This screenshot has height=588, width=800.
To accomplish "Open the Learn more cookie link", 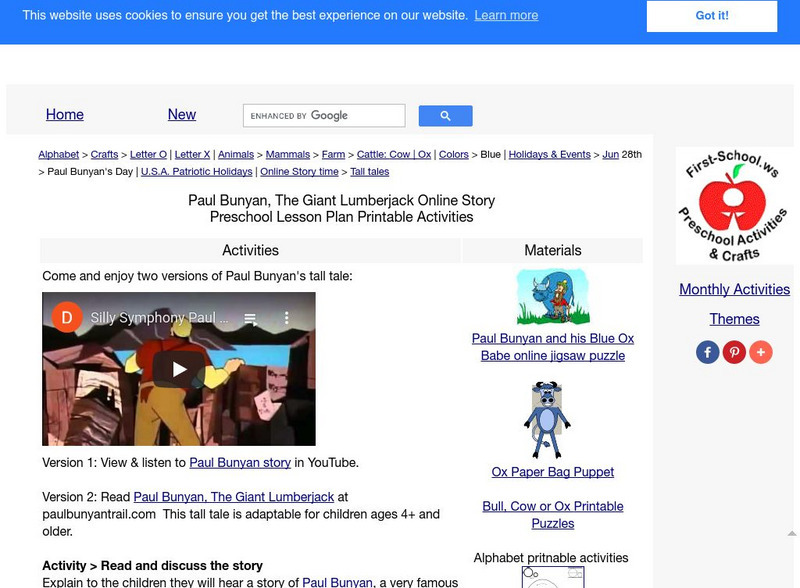I will click(506, 15).
